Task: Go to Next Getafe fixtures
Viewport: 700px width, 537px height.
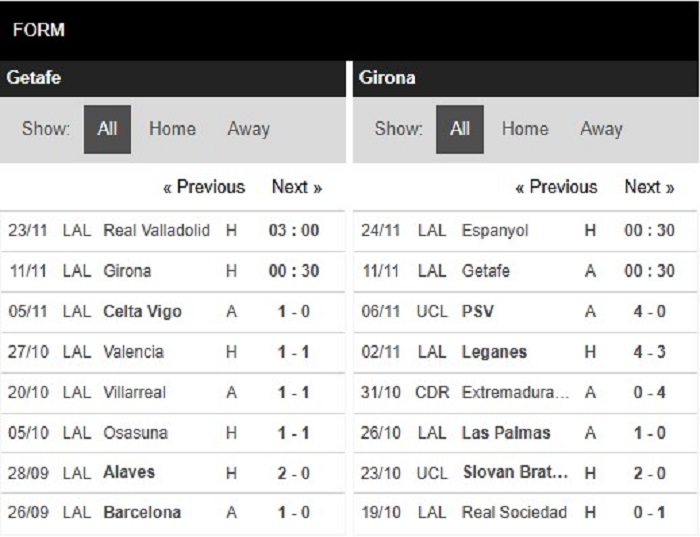Action: pyautogui.click(x=297, y=187)
